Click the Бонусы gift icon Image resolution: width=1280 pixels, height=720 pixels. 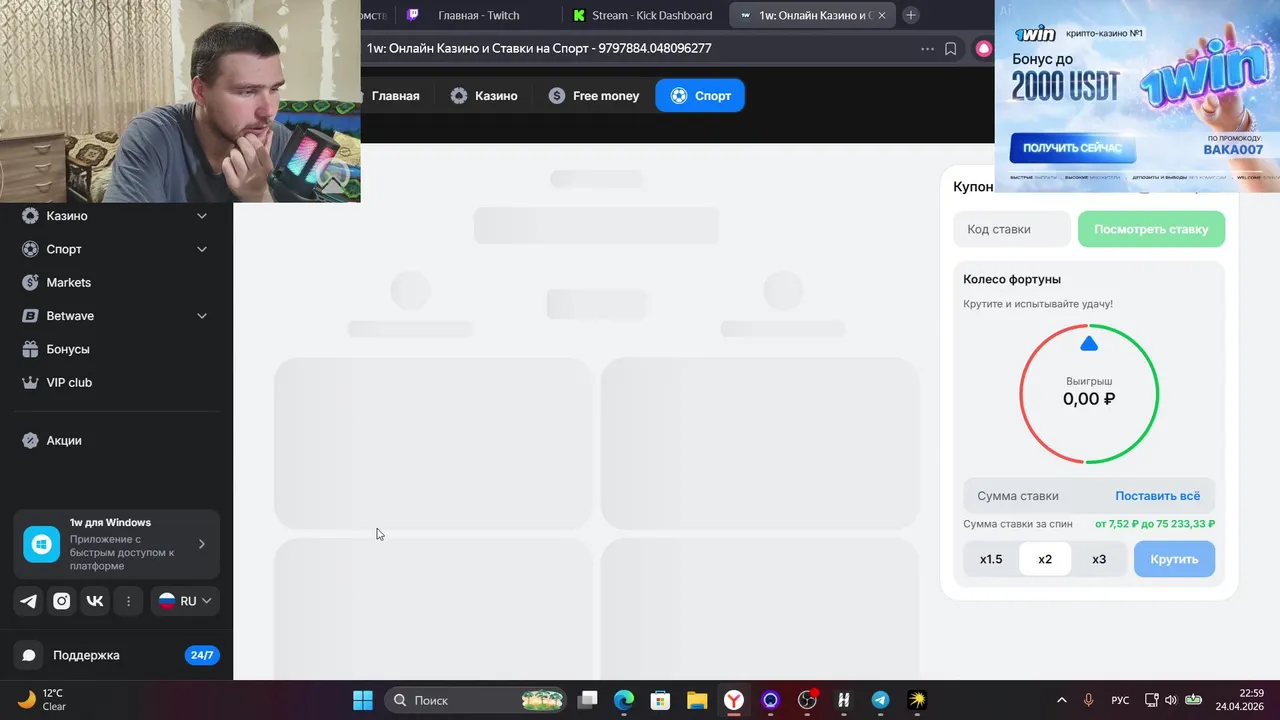(x=30, y=349)
